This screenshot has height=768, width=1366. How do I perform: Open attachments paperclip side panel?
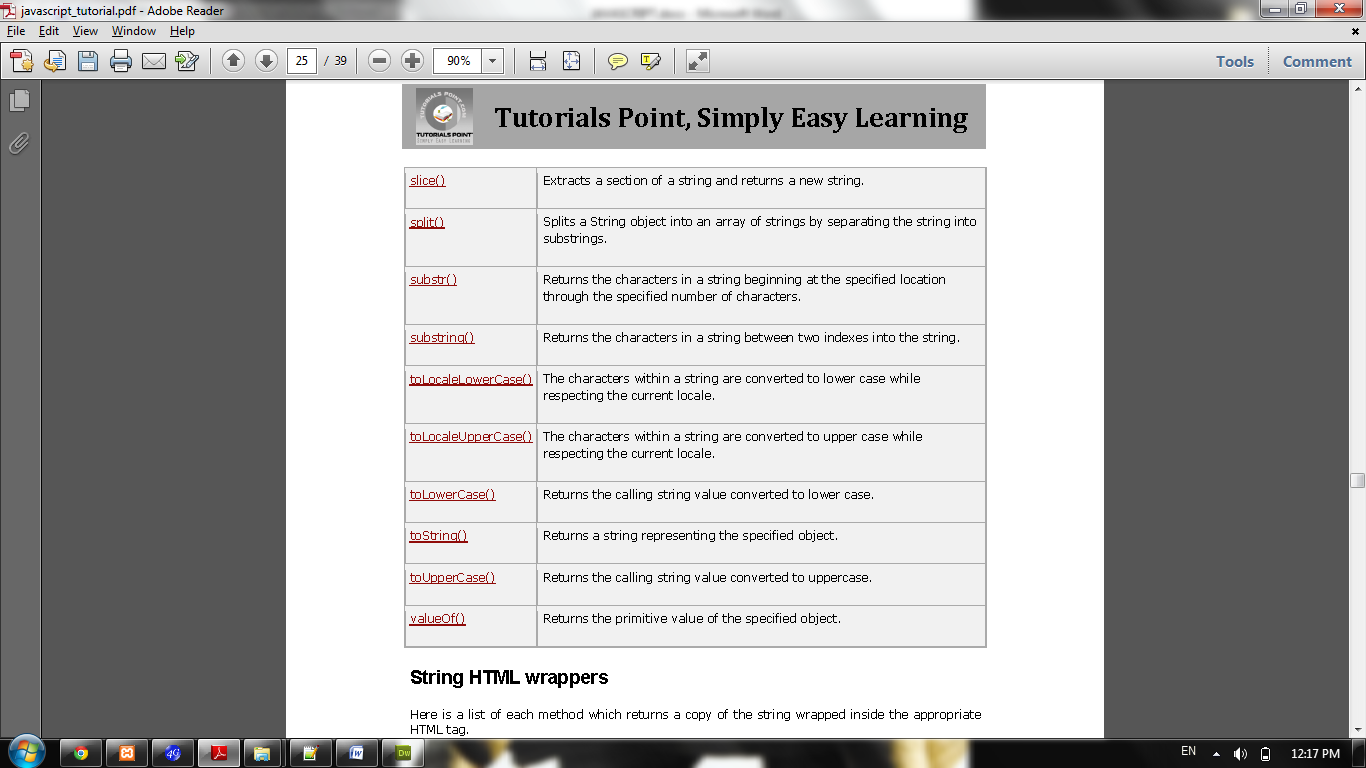tap(19, 143)
